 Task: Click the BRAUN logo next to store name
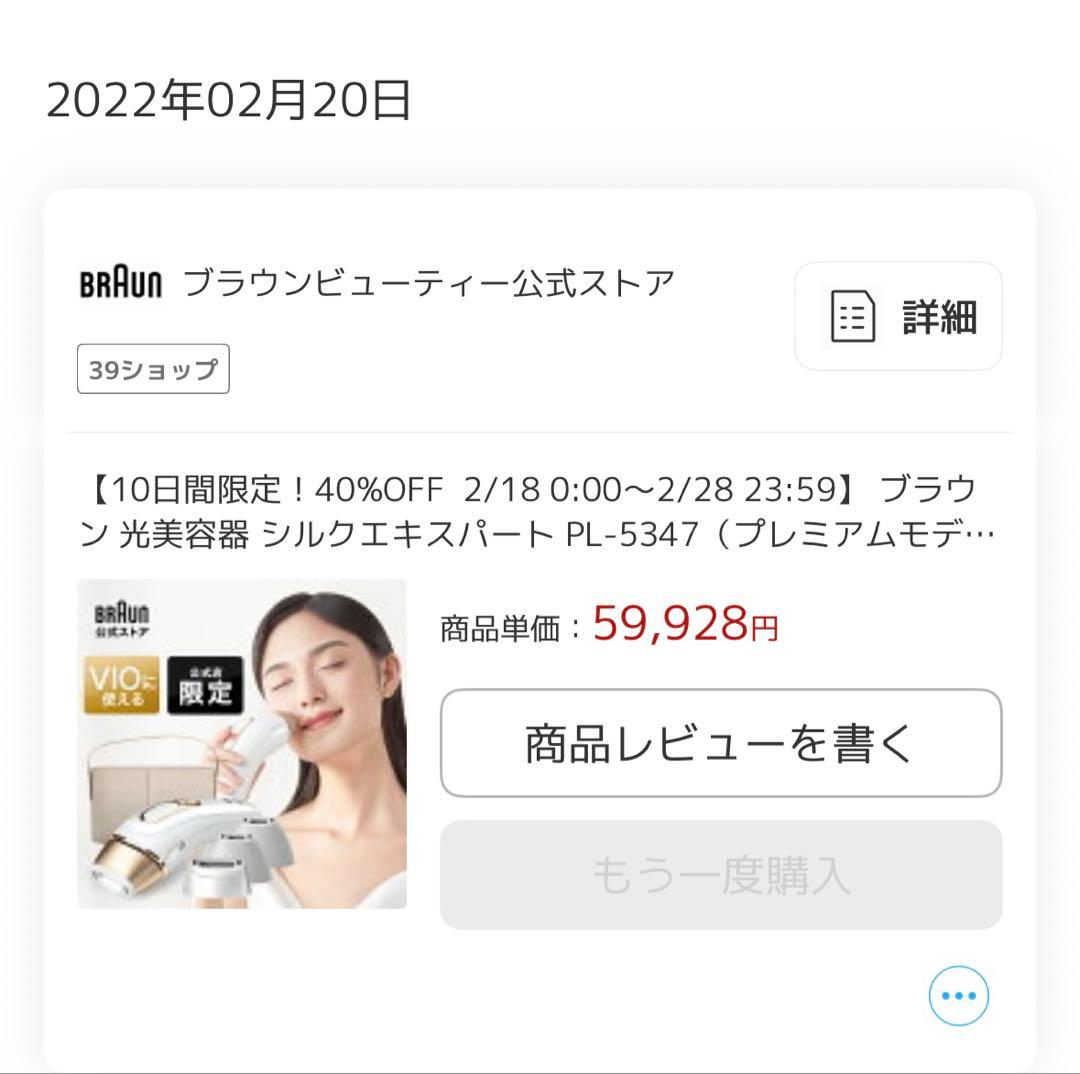[121, 283]
